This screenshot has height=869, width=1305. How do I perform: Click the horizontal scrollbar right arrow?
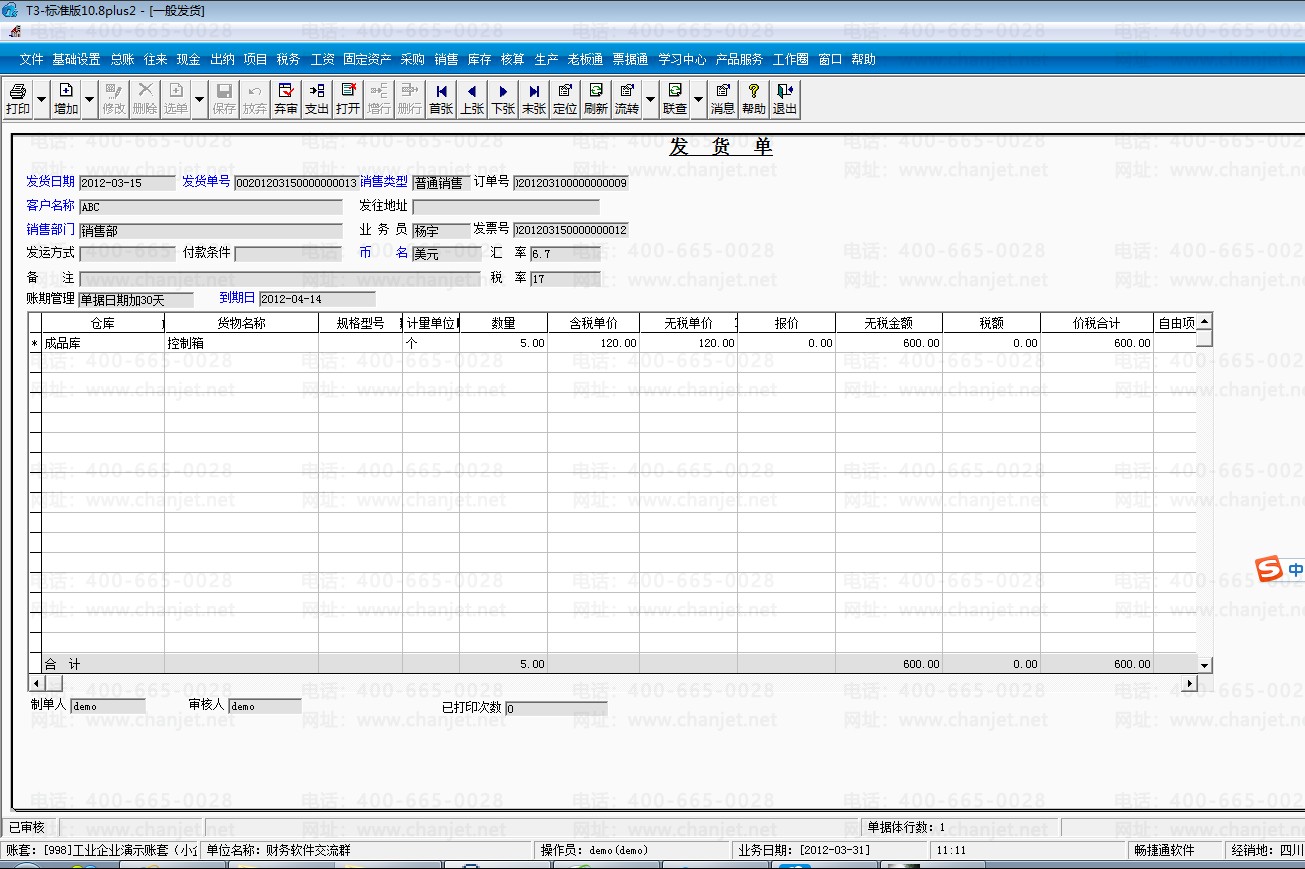coord(1189,683)
